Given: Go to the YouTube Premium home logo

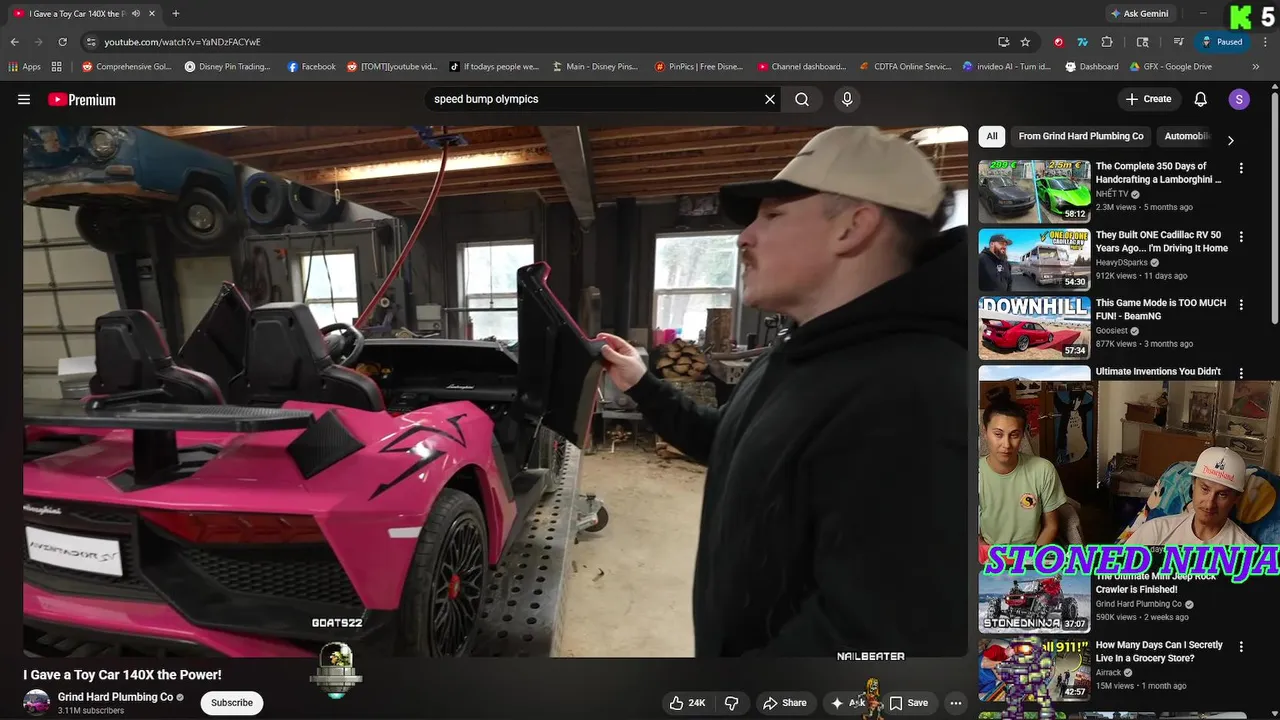Looking at the screenshot, I should point(81,99).
